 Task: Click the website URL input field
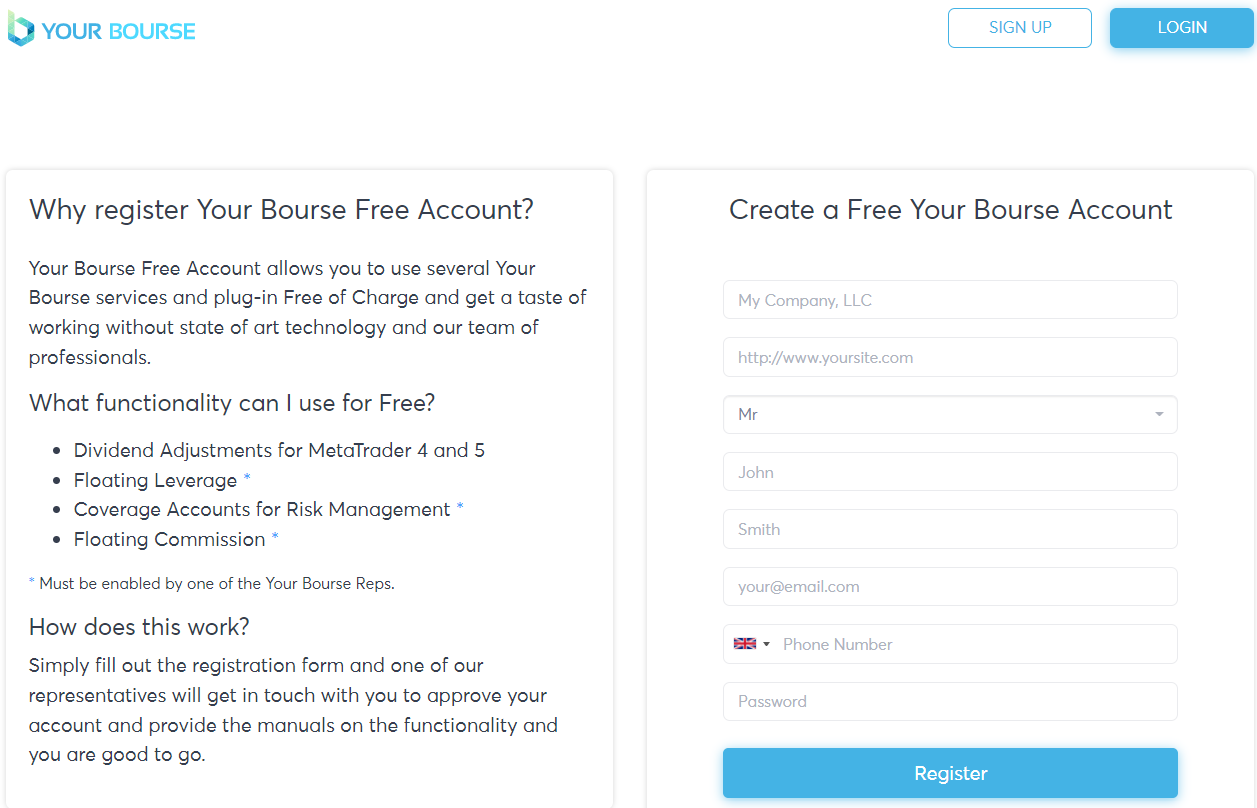click(x=950, y=357)
